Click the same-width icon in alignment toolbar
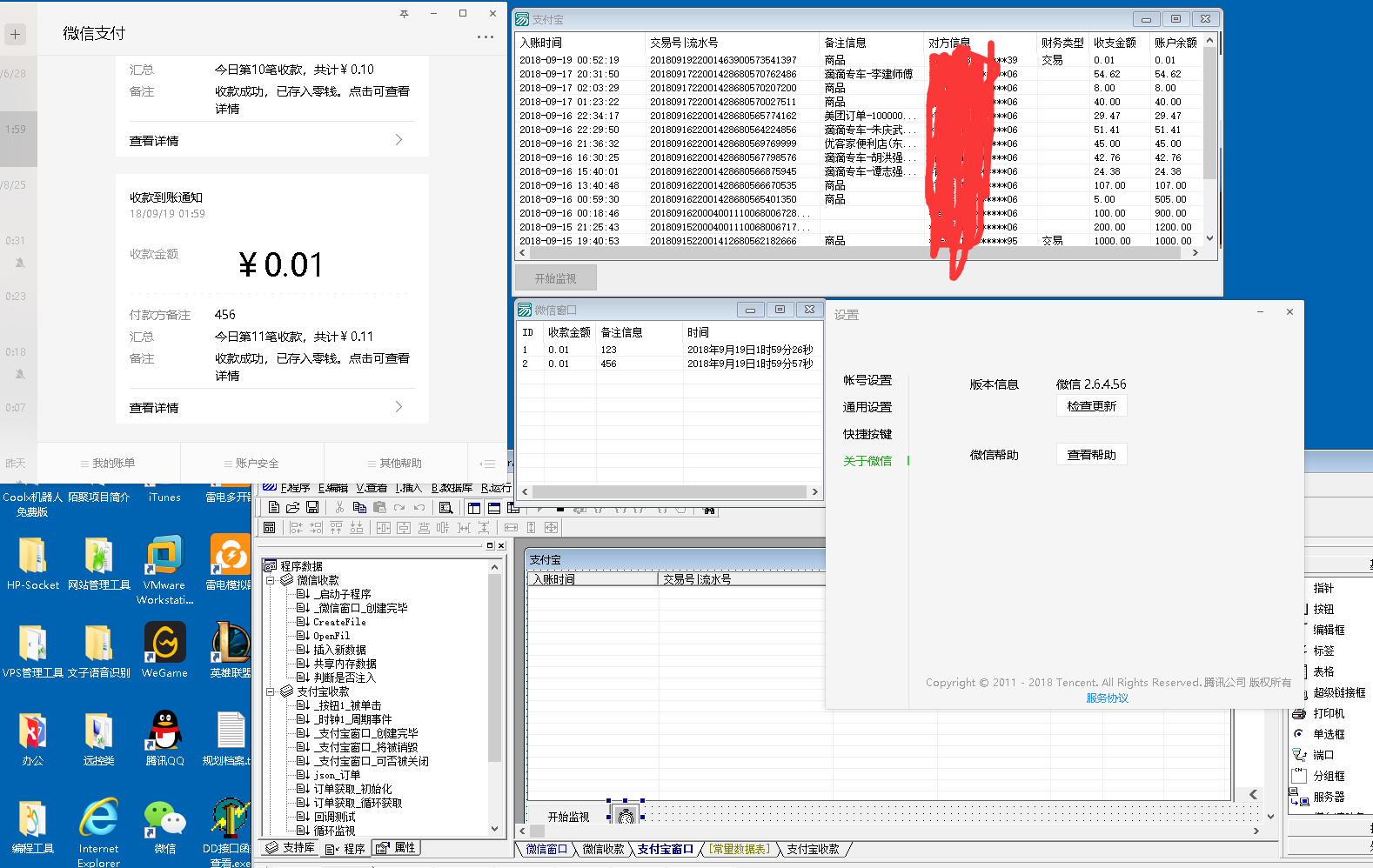The width and height of the screenshot is (1373, 868). pos(511,527)
